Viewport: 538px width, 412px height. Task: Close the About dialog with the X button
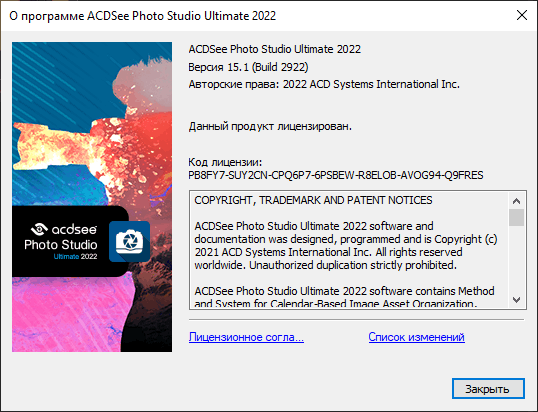point(522,15)
